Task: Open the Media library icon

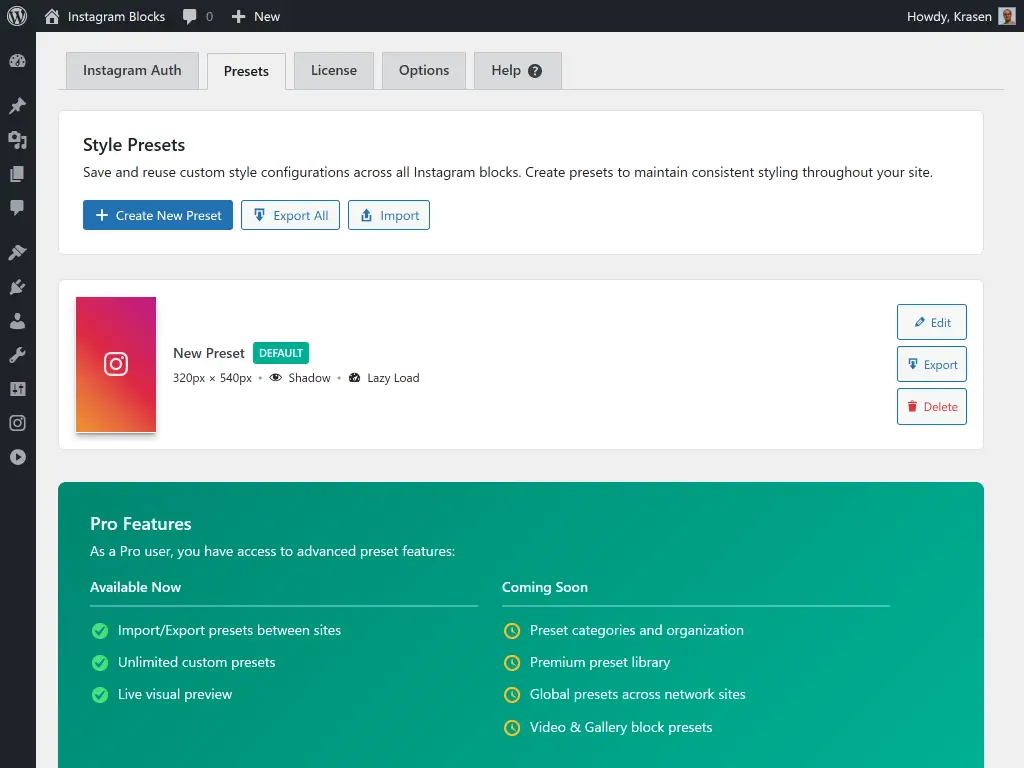Action: (x=17, y=140)
